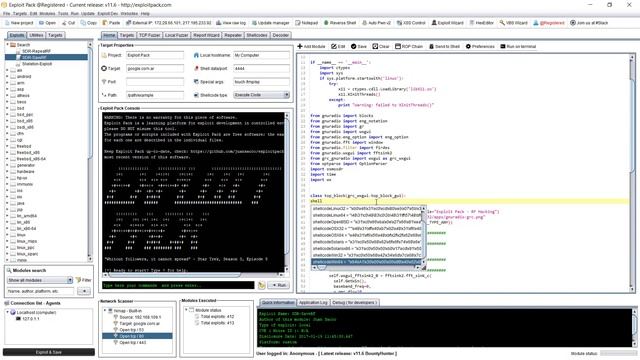
Task: Click Join us at #Slack
Action: pos(589,23)
